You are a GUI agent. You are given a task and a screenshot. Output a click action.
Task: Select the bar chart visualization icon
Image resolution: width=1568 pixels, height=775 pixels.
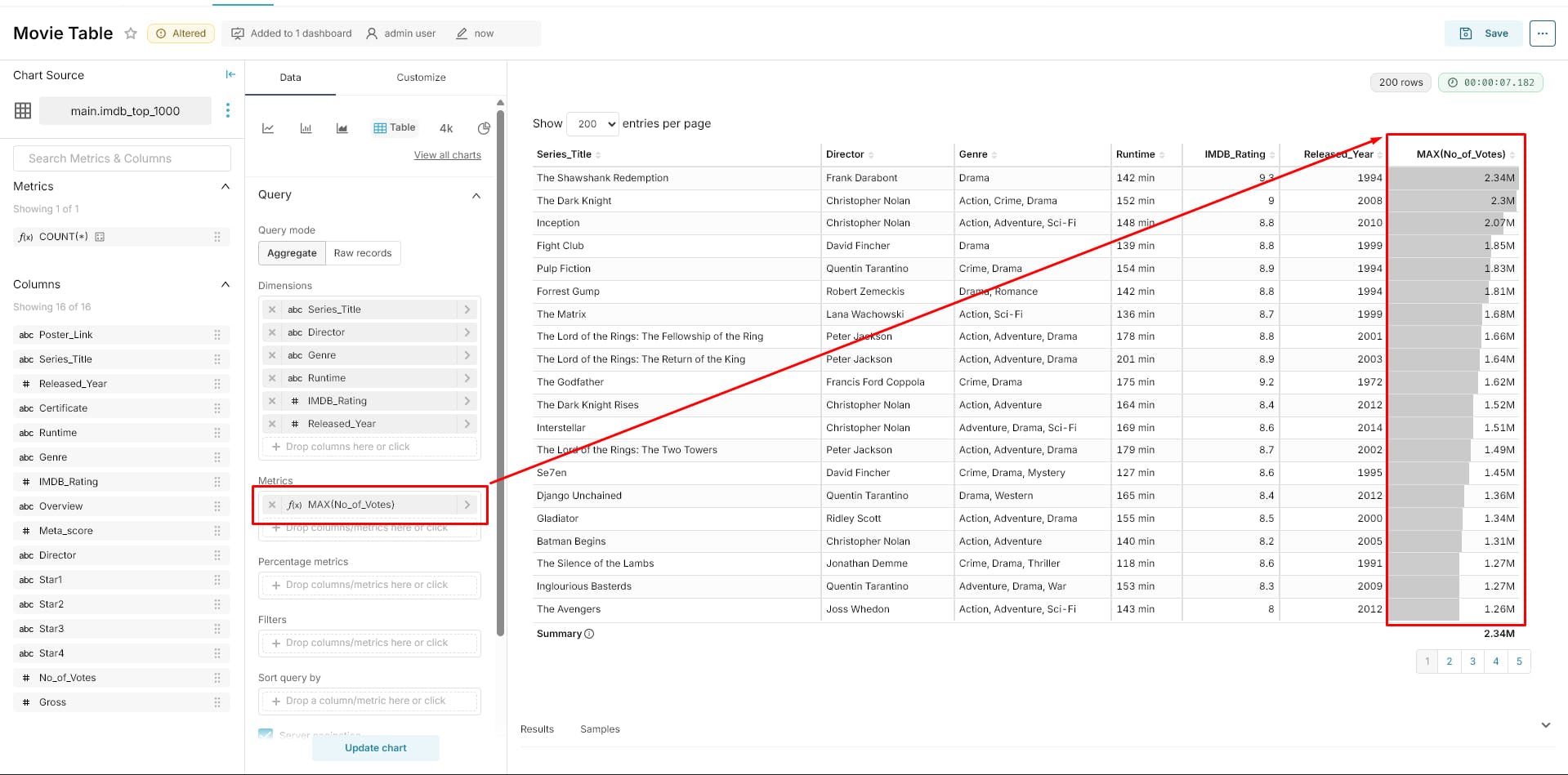point(306,128)
